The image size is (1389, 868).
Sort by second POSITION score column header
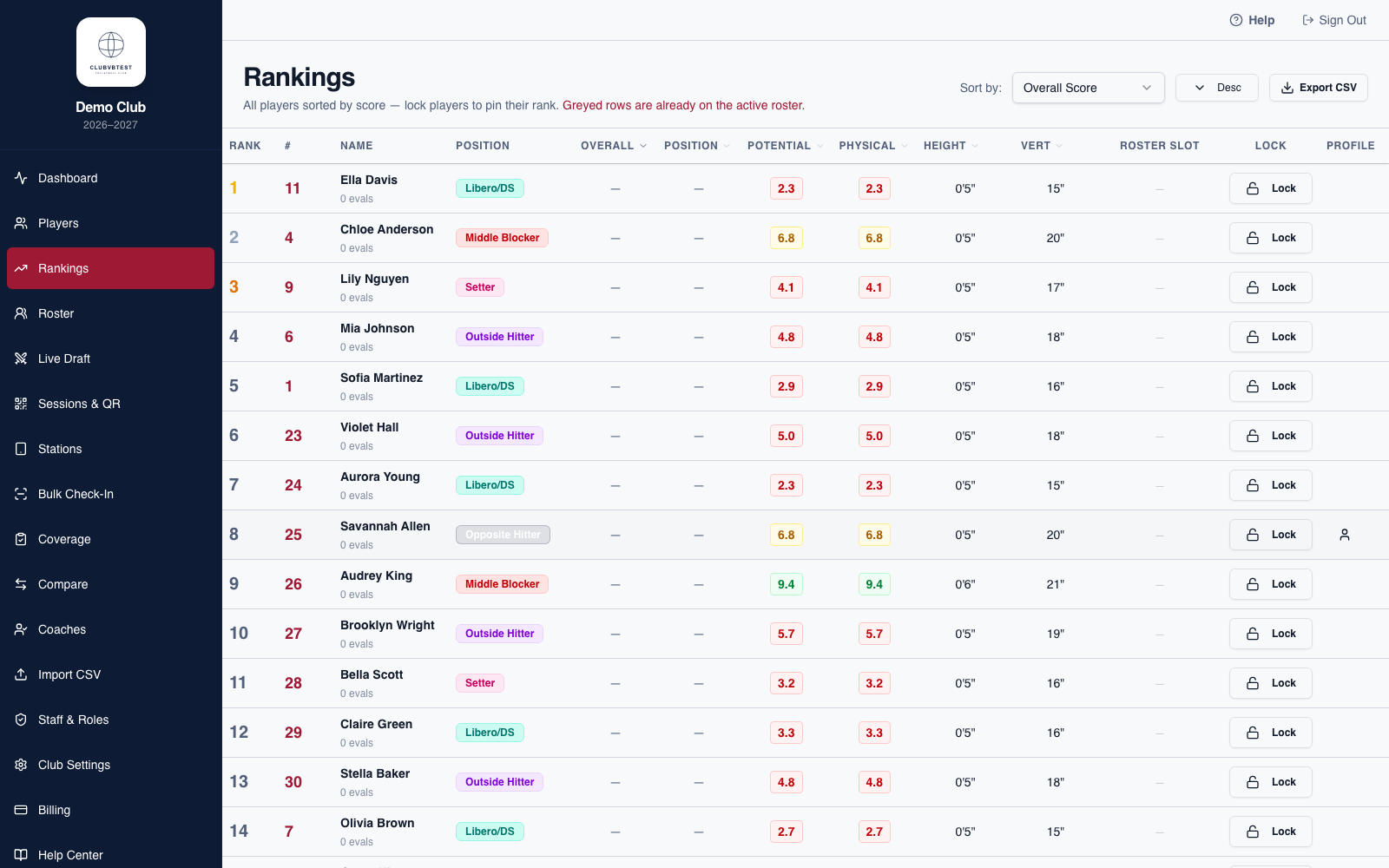point(697,146)
